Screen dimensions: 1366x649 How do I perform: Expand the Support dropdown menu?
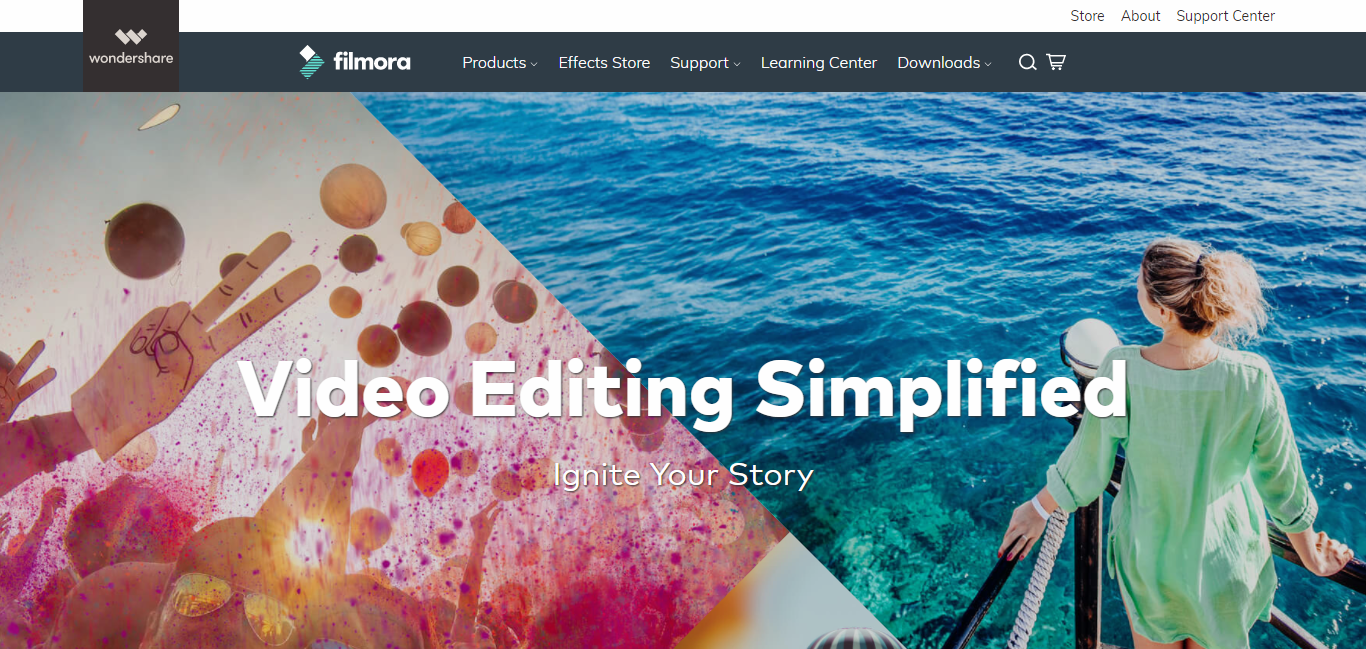pos(705,62)
